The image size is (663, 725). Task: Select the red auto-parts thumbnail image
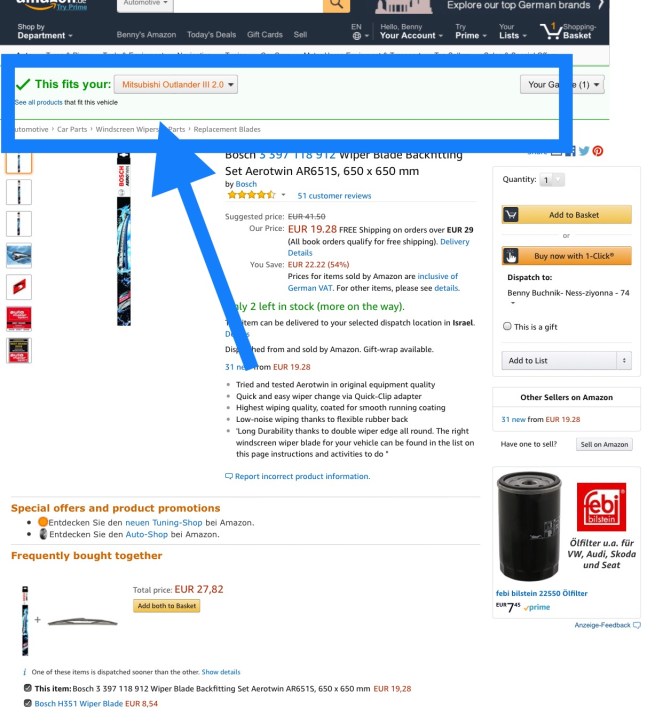pos(19,319)
